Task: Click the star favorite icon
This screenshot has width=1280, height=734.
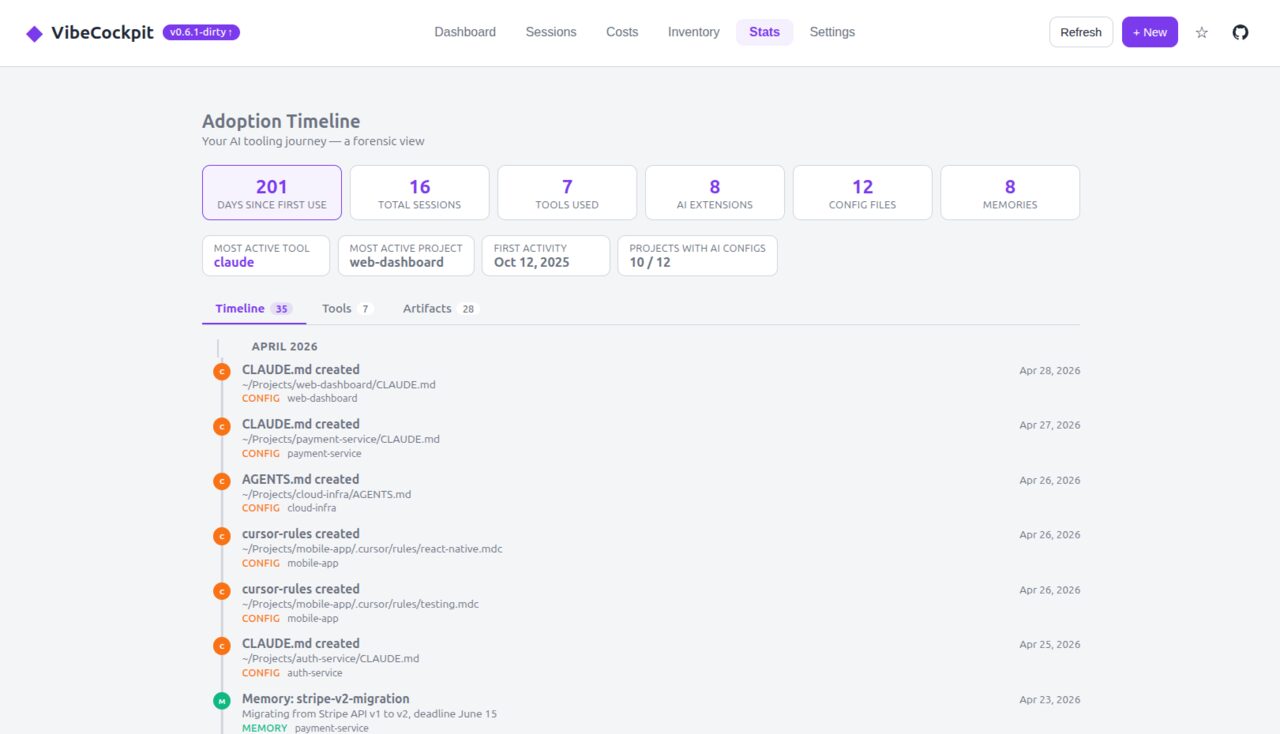Action: point(1201,32)
